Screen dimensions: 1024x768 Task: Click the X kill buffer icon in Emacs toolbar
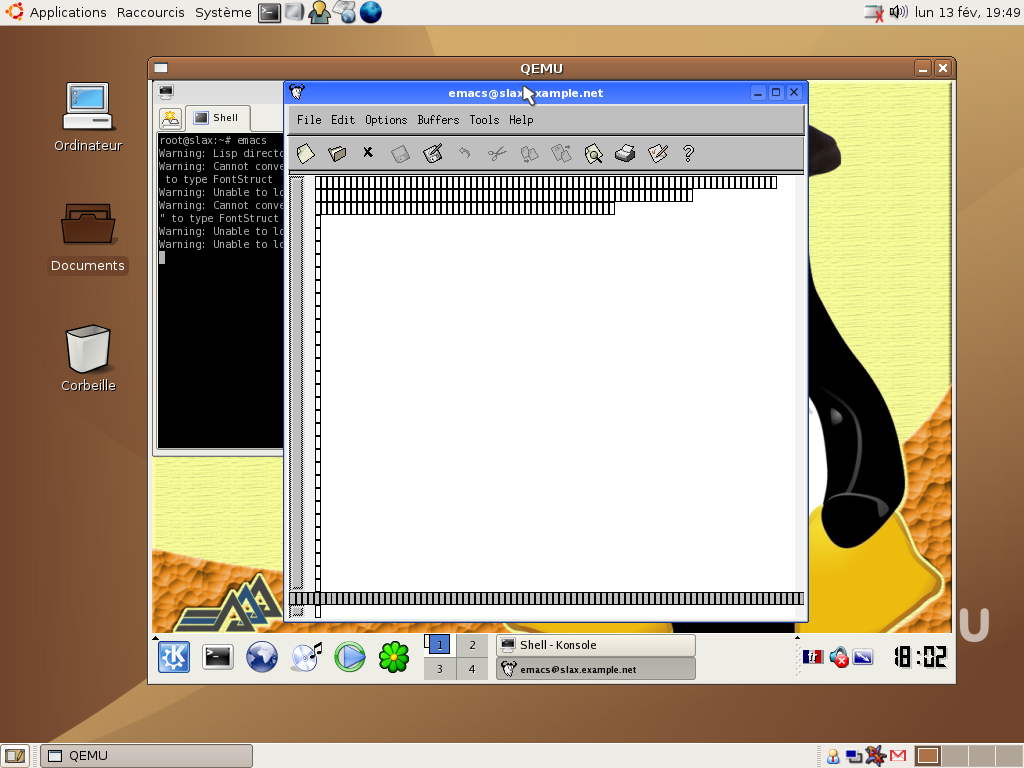[x=368, y=152]
